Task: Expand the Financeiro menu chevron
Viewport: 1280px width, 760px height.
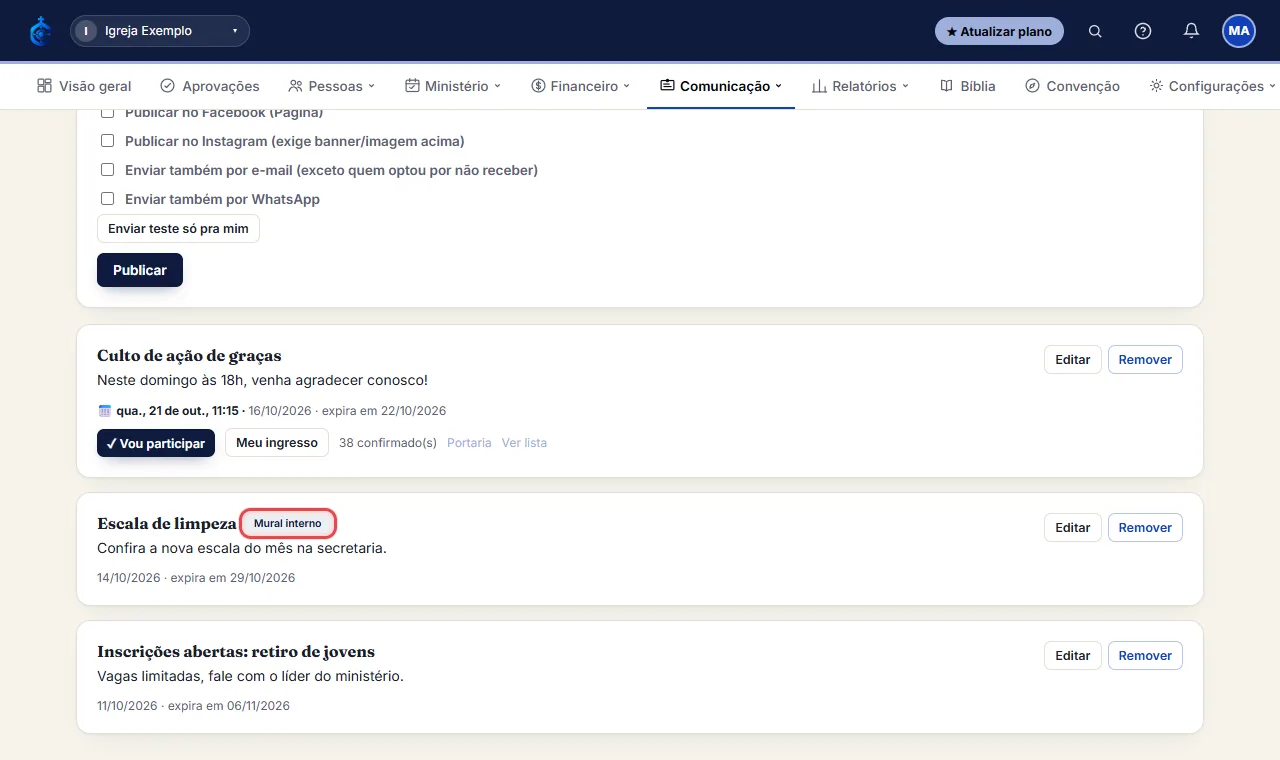Action: [x=627, y=86]
